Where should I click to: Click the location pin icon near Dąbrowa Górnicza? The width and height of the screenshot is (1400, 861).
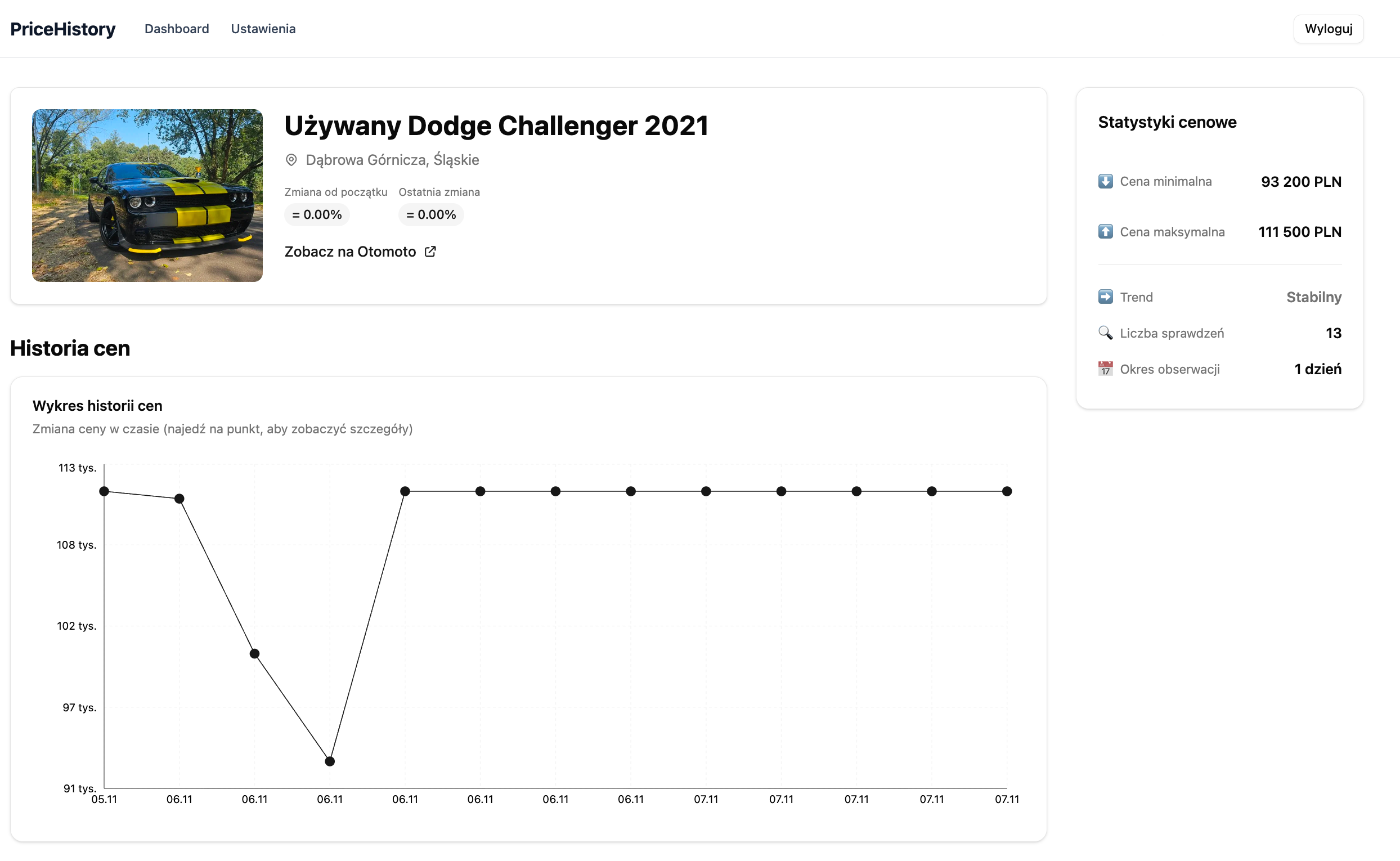pos(291,160)
